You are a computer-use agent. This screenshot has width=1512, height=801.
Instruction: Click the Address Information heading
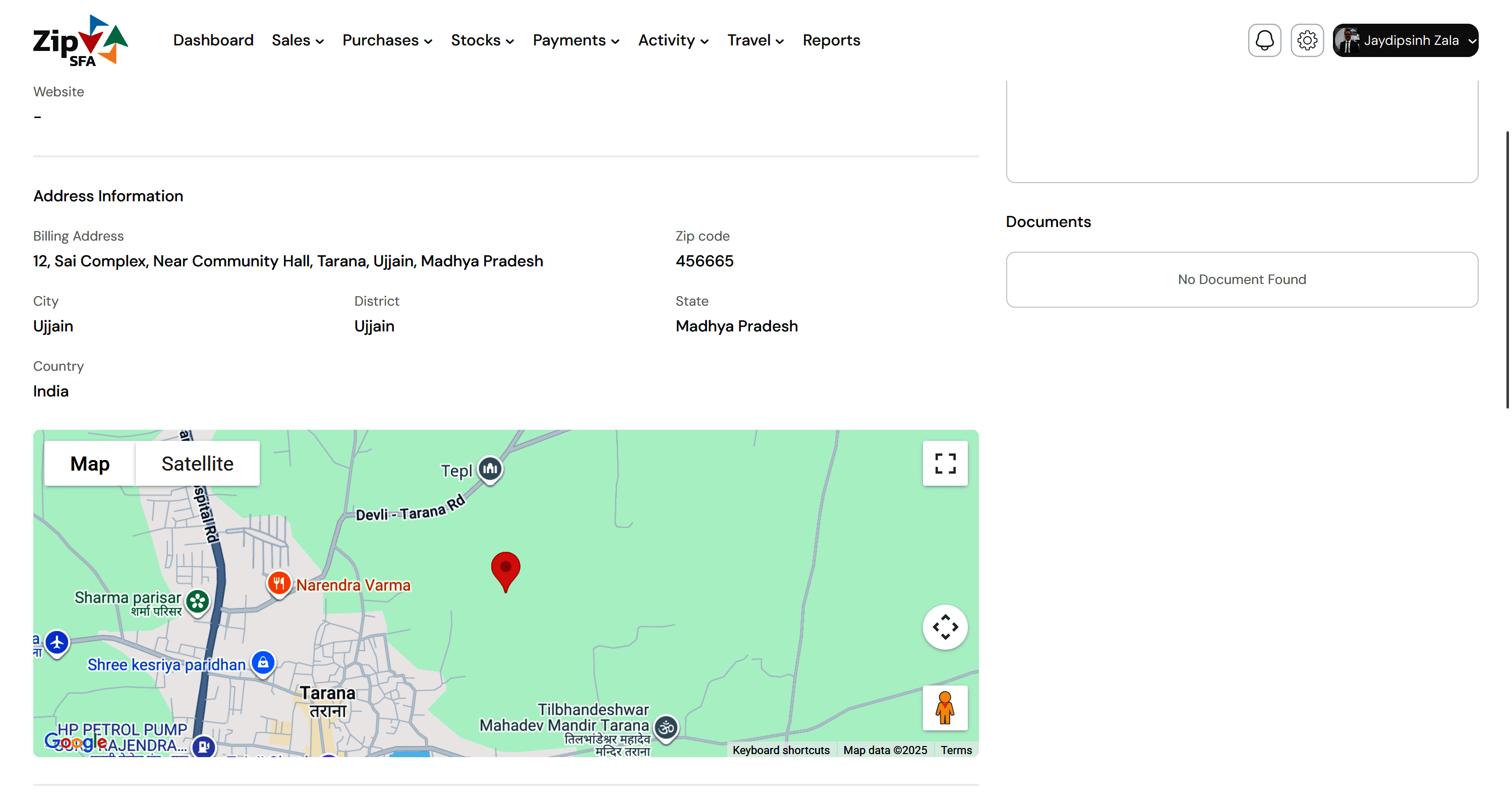pyautogui.click(x=108, y=196)
